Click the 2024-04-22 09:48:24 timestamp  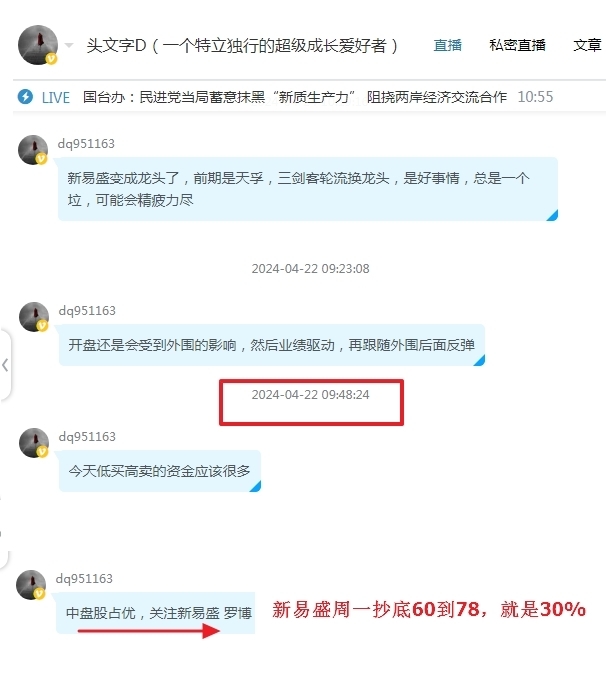click(x=310, y=395)
